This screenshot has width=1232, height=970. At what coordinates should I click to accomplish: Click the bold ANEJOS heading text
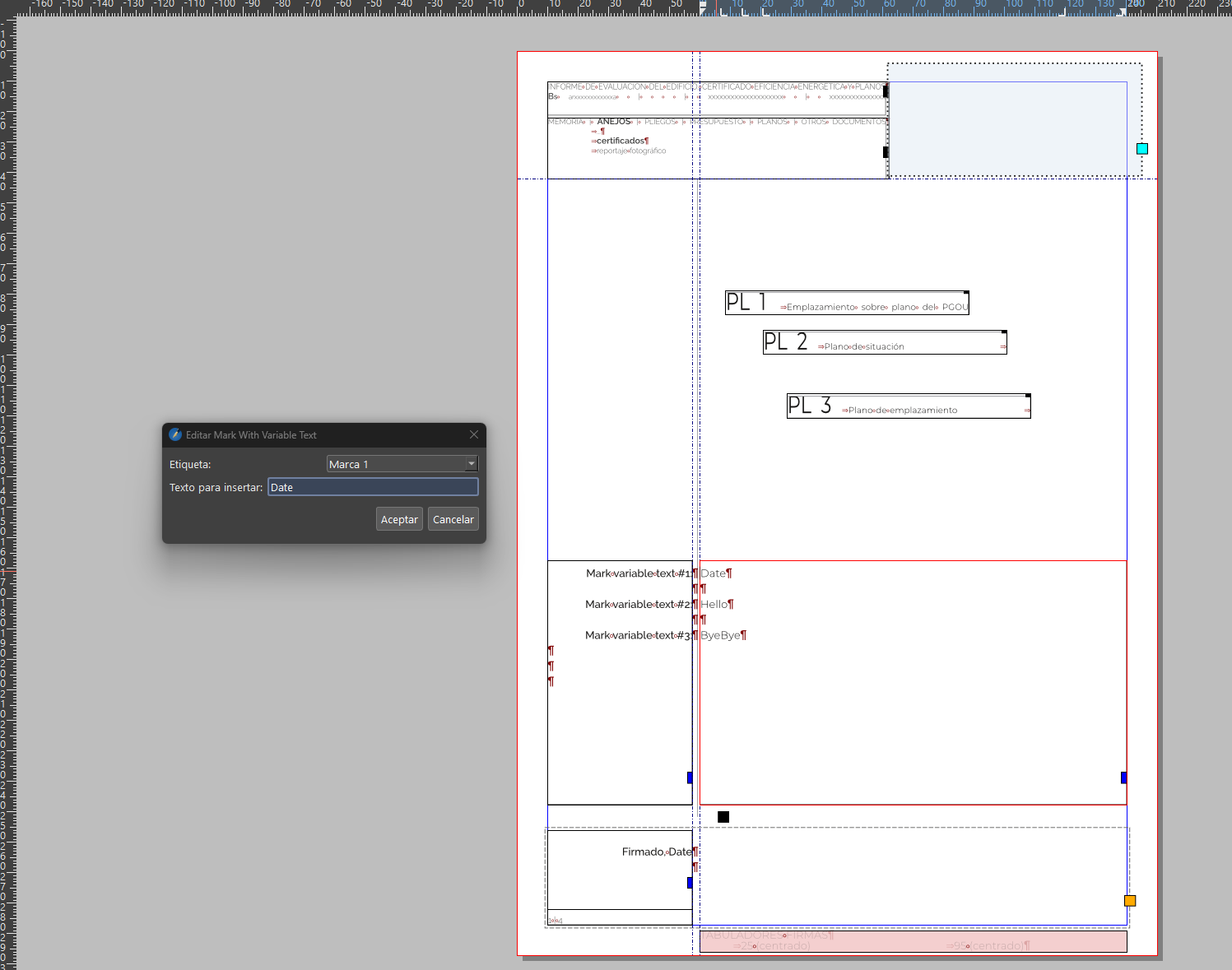coord(614,122)
